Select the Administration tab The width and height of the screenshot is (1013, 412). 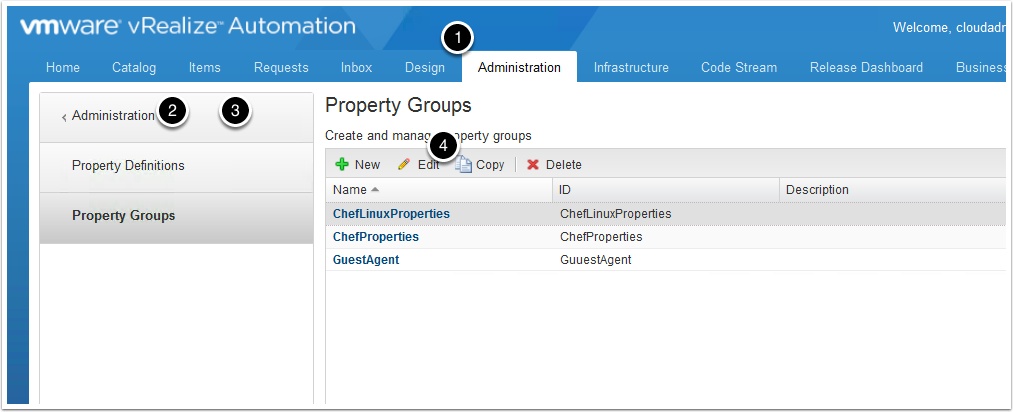[x=519, y=67]
